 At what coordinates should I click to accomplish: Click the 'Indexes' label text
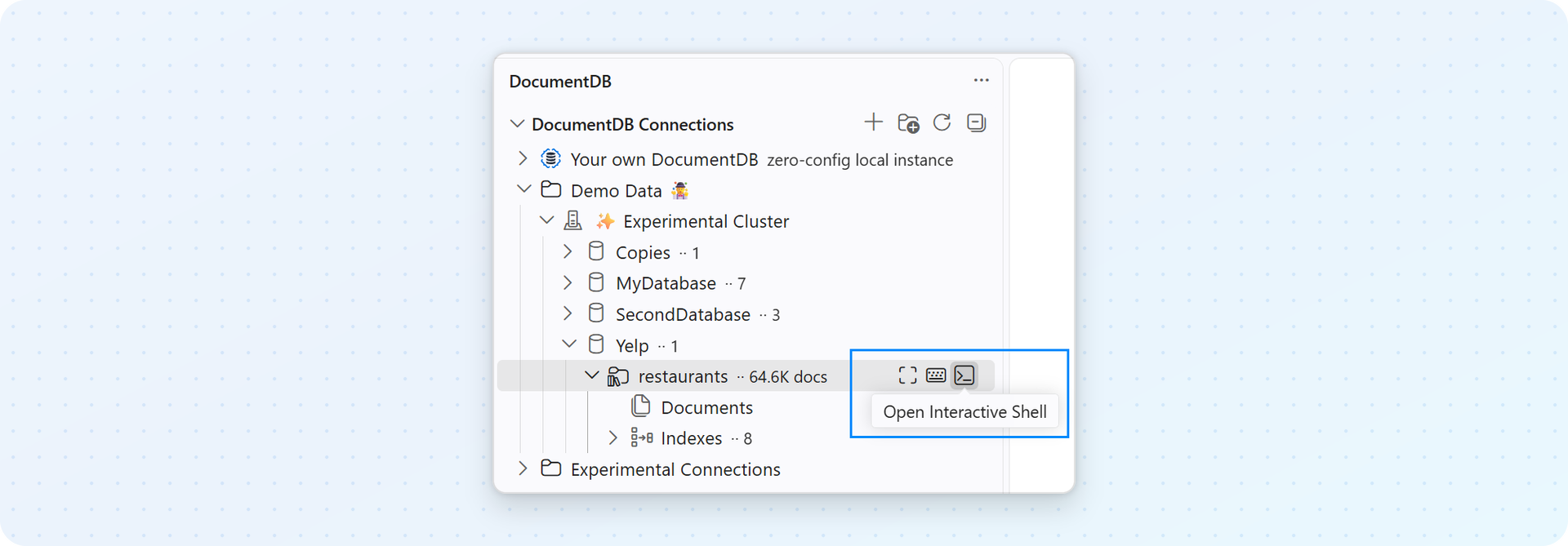click(x=692, y=438)
